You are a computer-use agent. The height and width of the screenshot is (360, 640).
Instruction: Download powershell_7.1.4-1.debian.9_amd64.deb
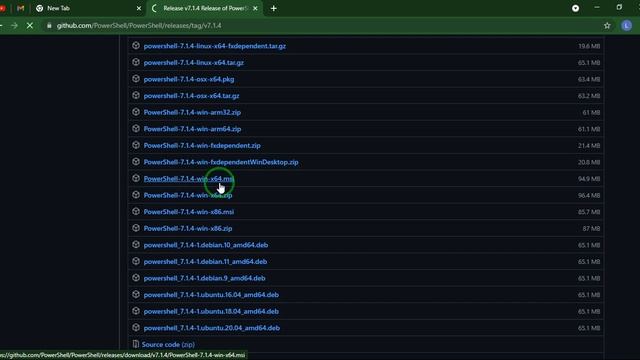point(204,278)
